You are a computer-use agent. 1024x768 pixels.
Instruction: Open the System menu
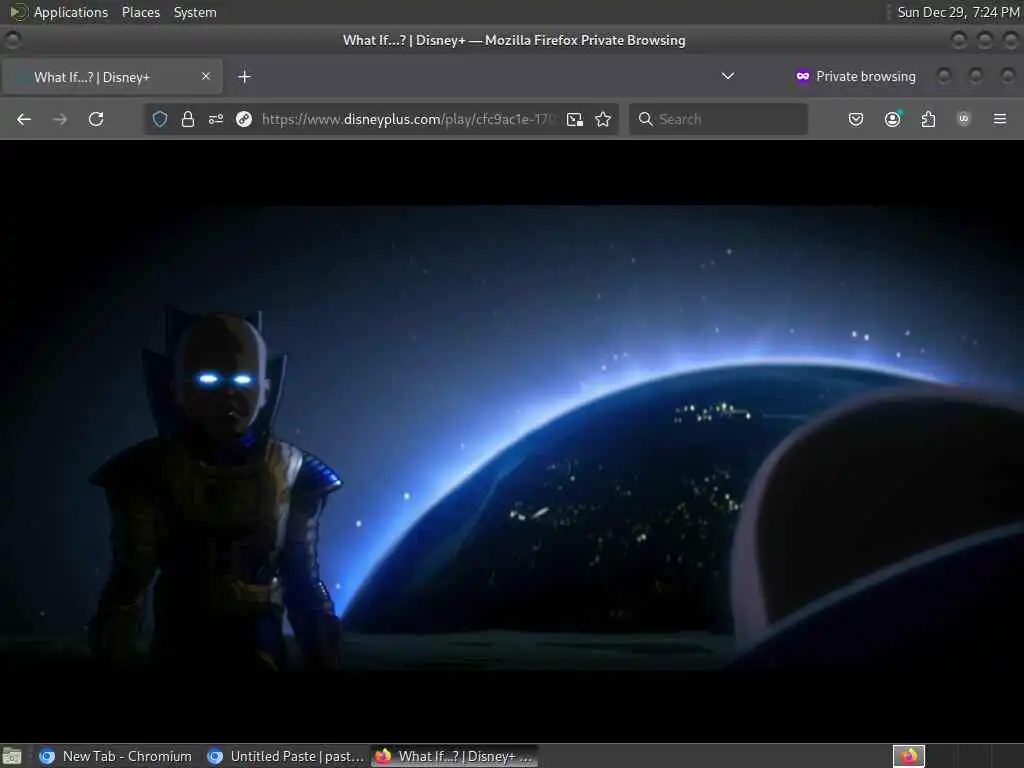pos(195,12)
